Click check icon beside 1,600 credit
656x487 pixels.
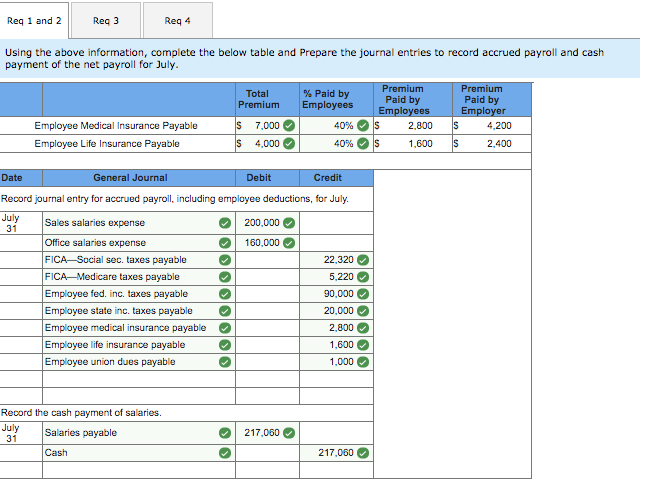pos(363,345)
